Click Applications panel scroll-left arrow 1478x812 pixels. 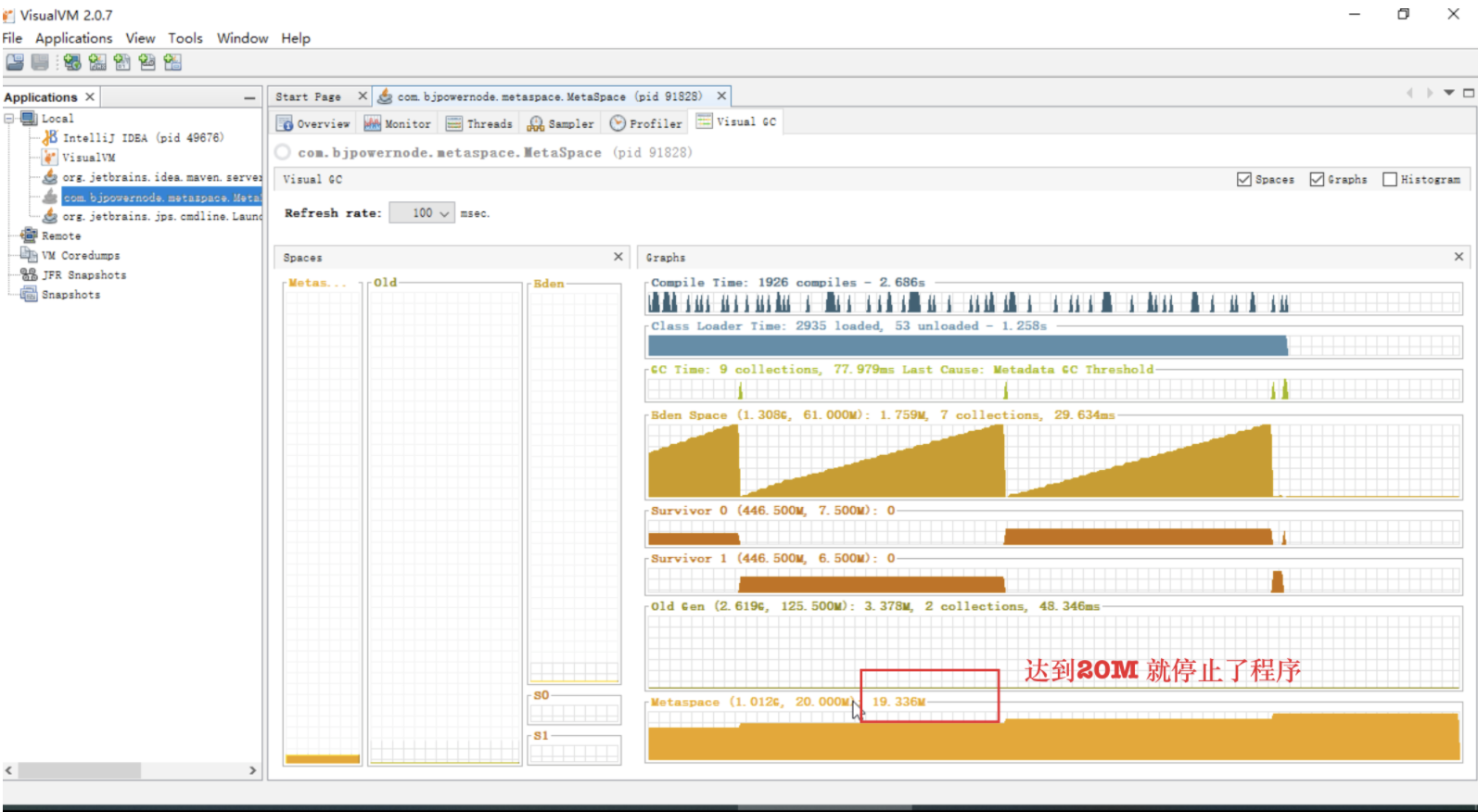(9, 770)
